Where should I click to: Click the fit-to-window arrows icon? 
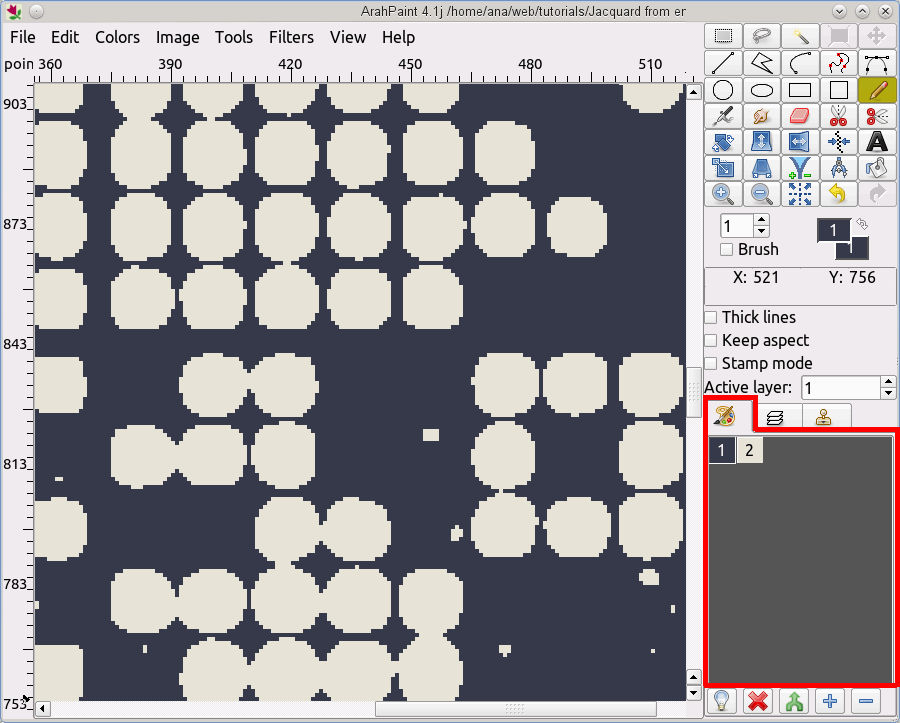800,195
